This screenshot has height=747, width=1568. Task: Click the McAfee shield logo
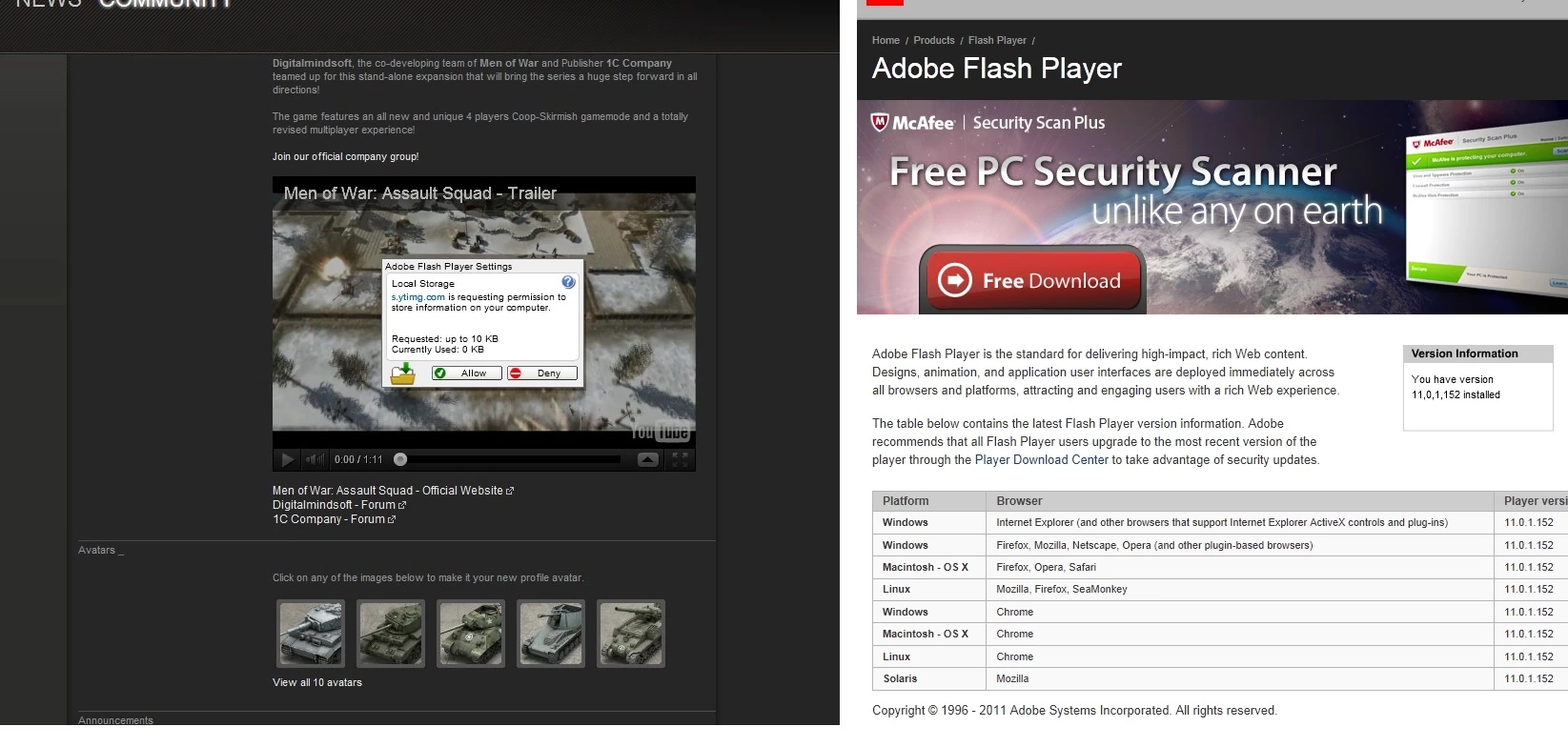point(880,122)
